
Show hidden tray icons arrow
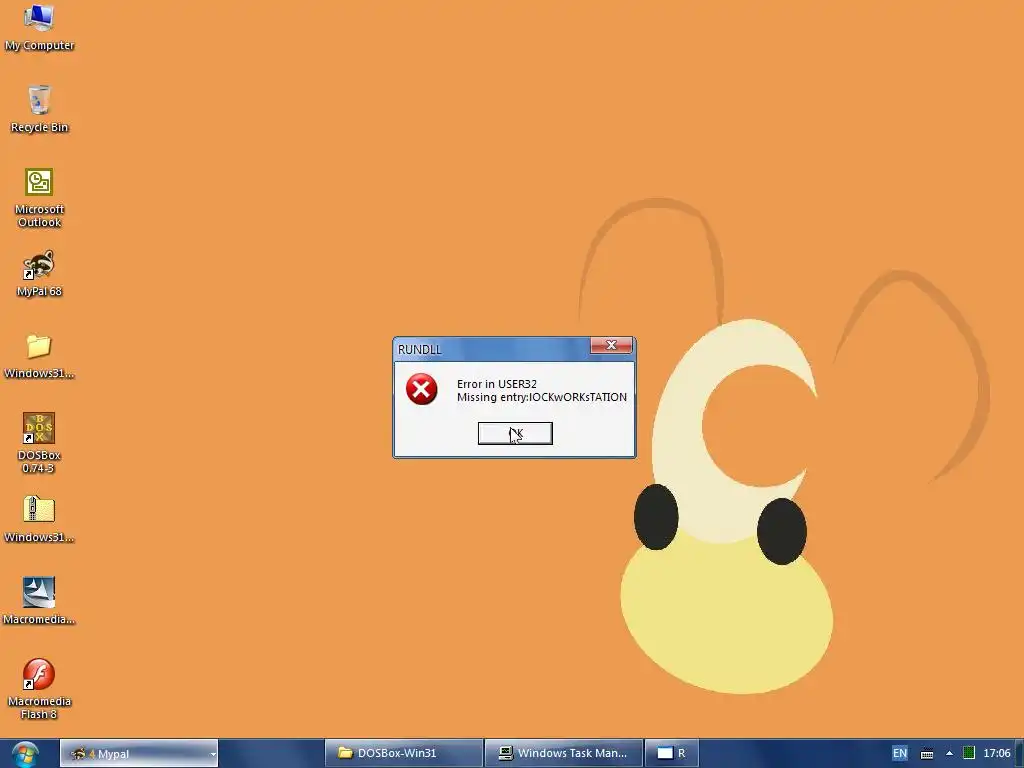point(949,754)
